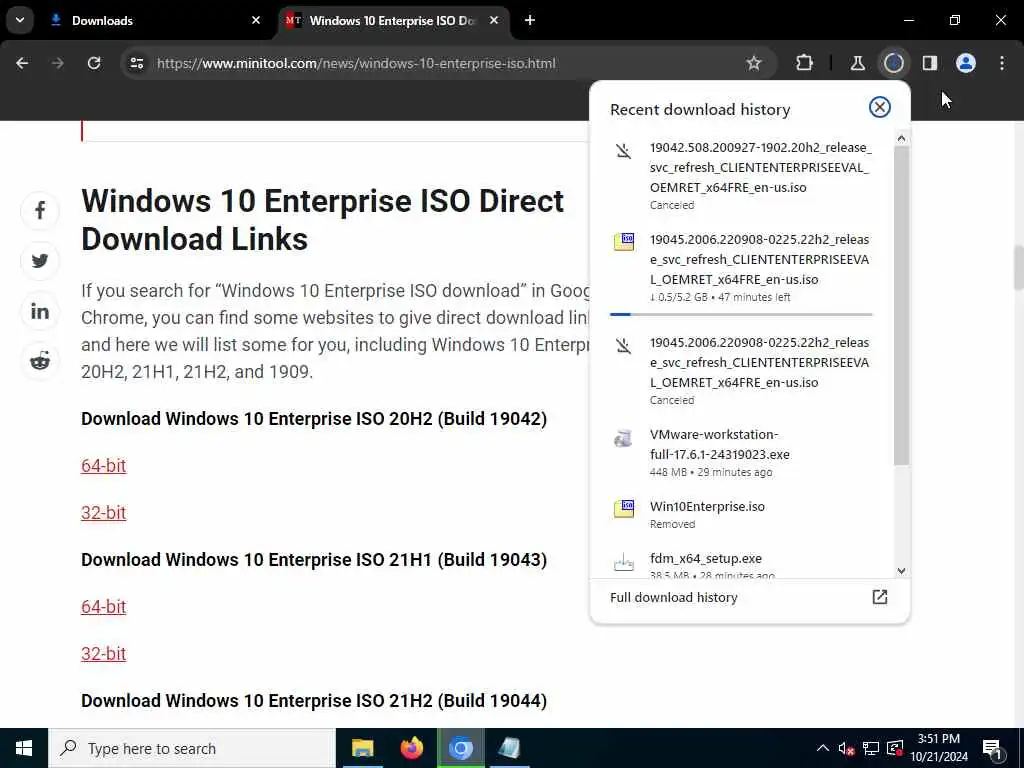
Task: Open Chrome three-dot menu
Action: point(1002,63)
